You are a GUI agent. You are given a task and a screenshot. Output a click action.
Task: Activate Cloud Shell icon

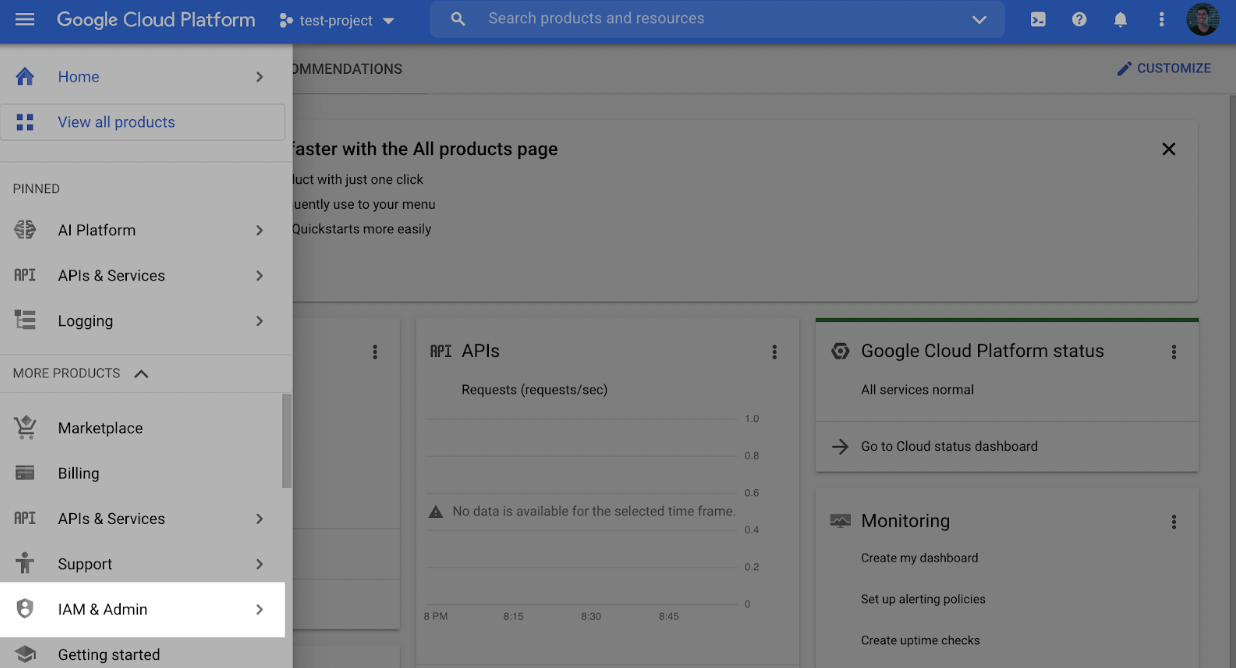click(x=1038, y=19)
